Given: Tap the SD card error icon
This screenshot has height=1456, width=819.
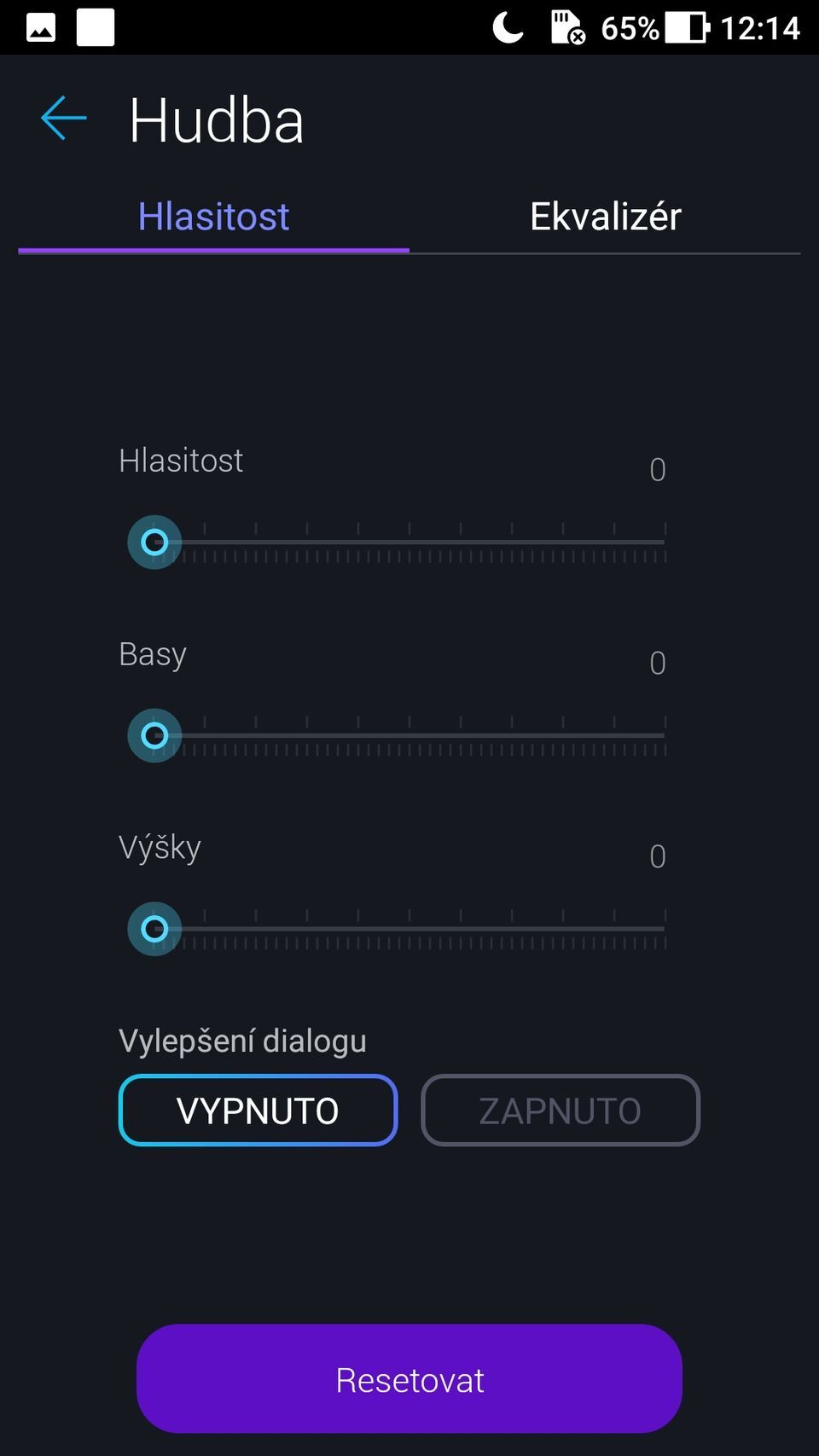Looking at the screenshot, I should (x=567, y=27).
